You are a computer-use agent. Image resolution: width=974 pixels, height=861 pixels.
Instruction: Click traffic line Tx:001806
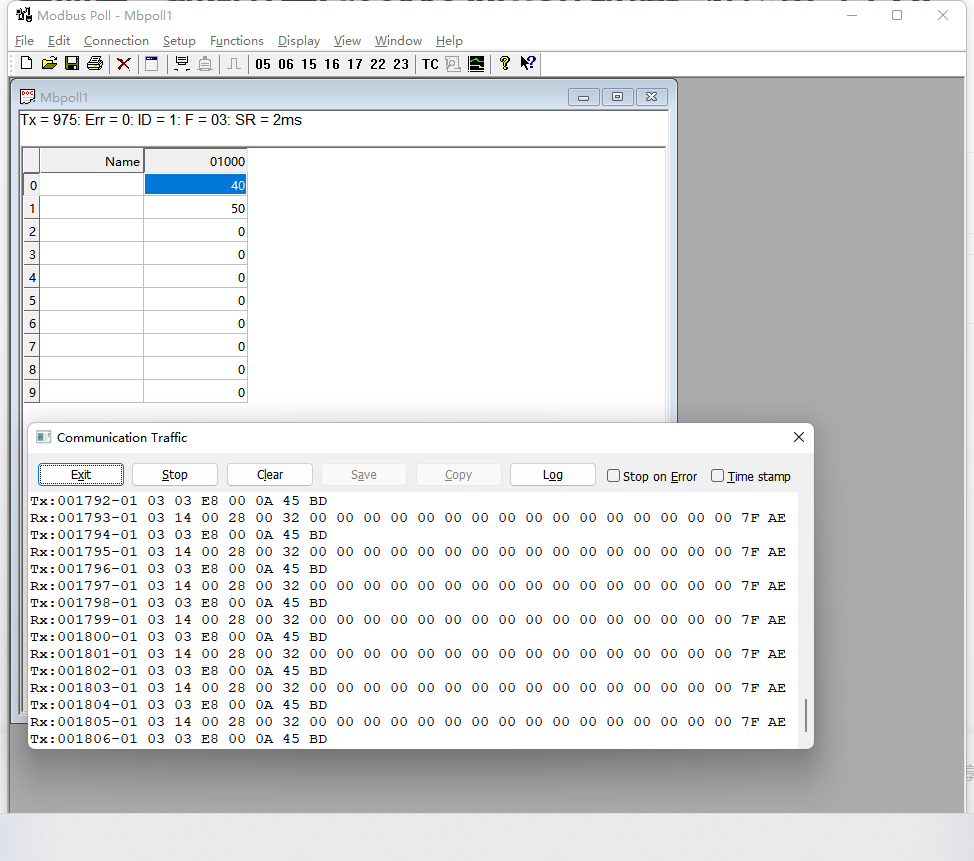pyautogui.click(x=179, y=739)
